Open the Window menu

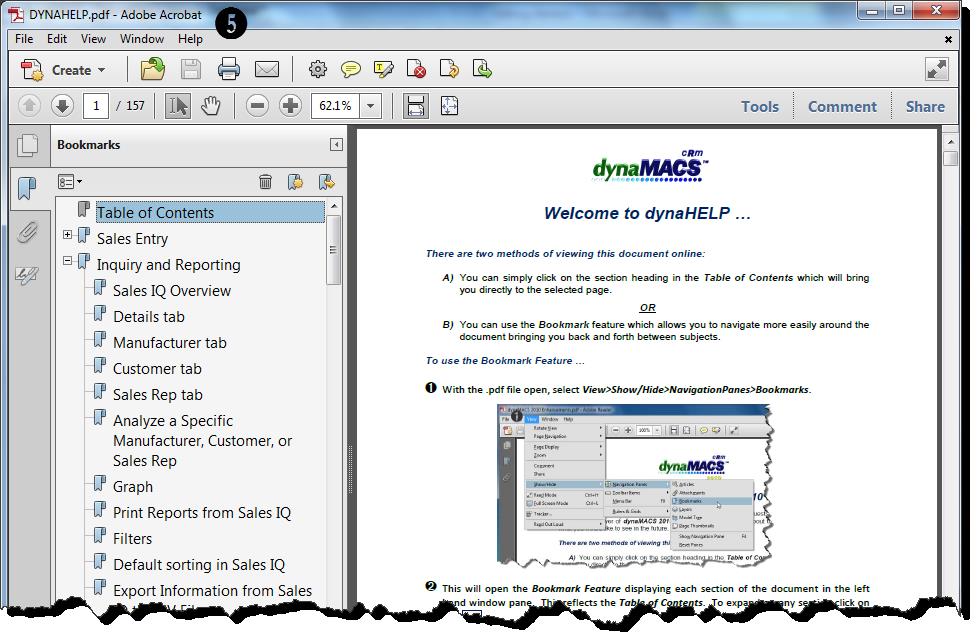[x=142, y=39]
